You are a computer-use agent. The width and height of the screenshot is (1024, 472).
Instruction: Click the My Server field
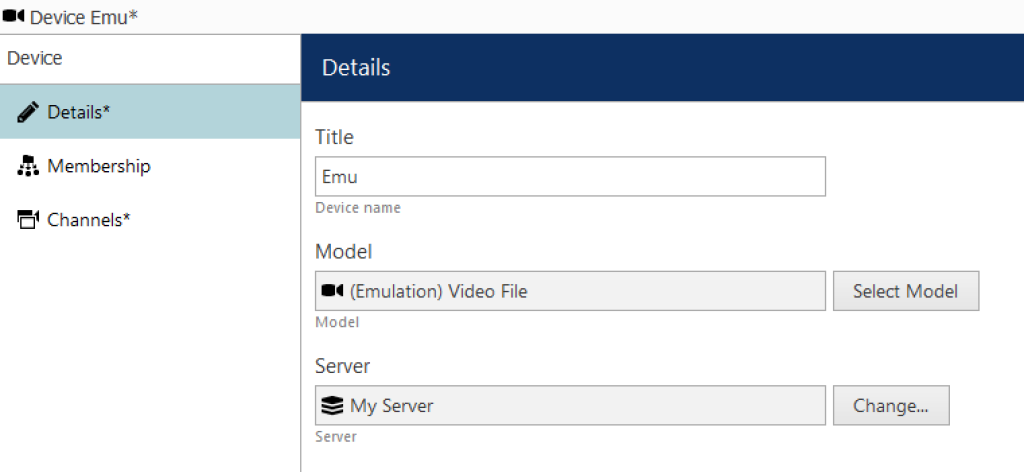[x=570, y=405]
